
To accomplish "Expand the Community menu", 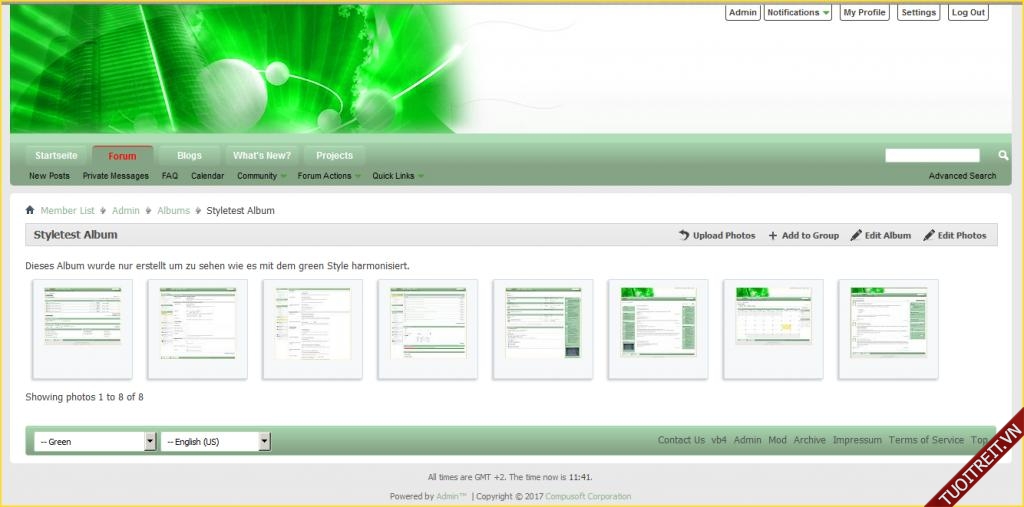I will [x=261, y=176].
